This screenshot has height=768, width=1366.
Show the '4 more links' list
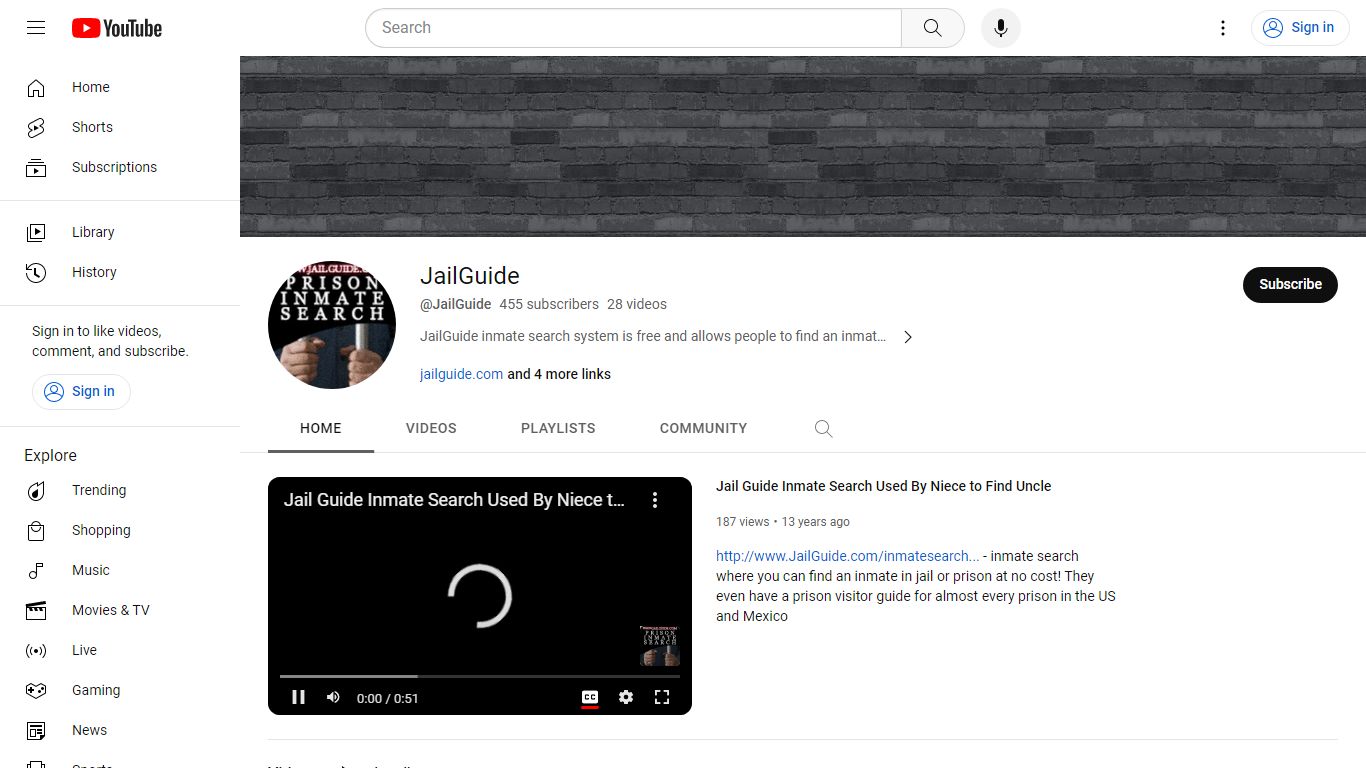[559, 374]
